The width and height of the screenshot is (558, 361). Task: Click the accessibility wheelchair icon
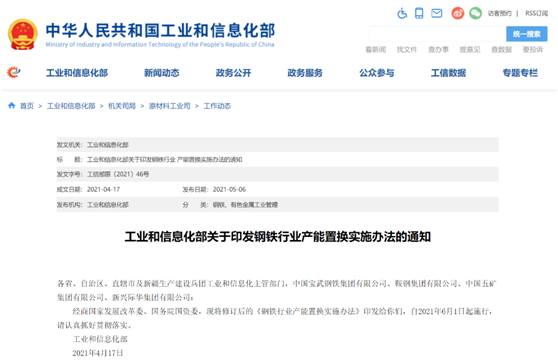[402, 14]
